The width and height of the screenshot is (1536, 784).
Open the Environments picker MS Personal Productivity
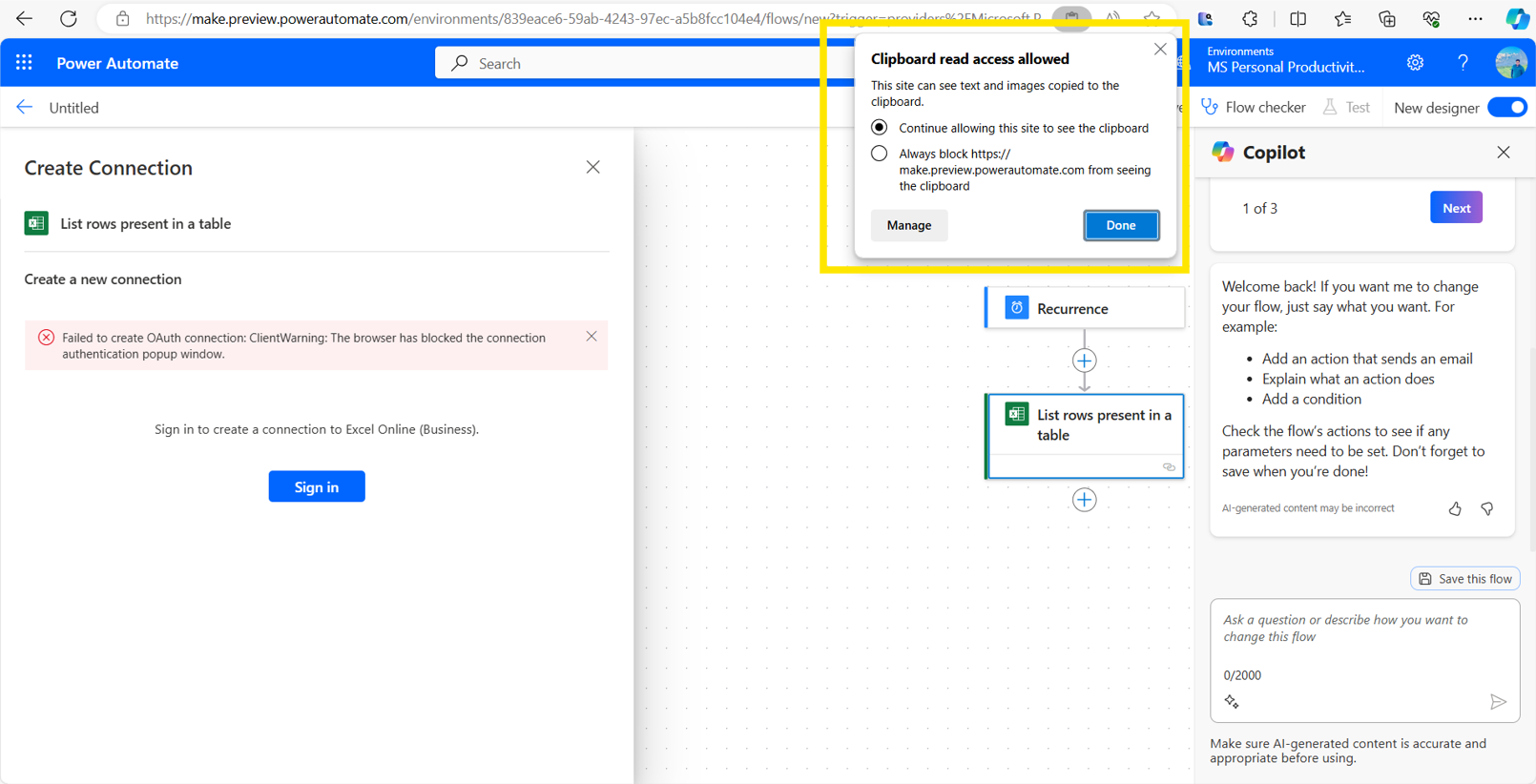coord(1285,60)
